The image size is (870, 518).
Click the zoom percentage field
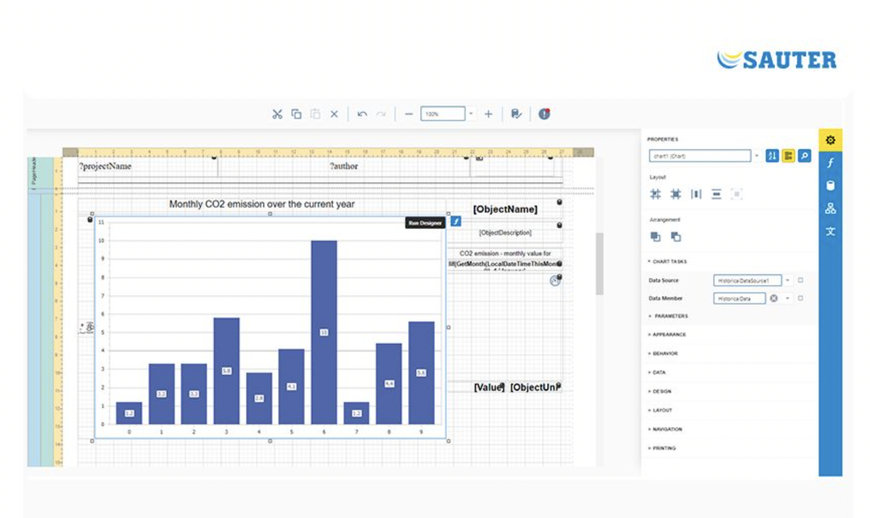point(443,114)
